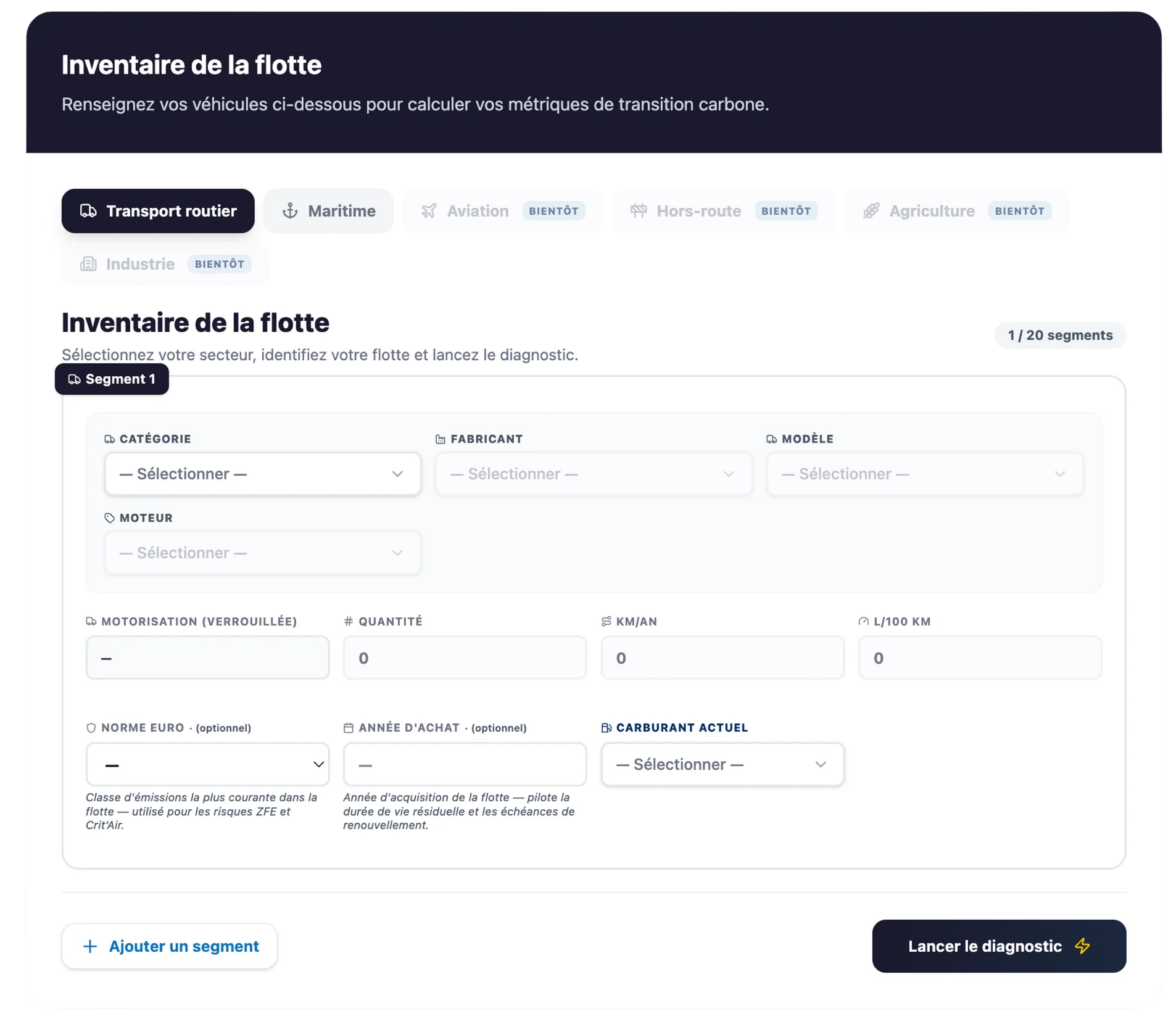Click the Bientôt badge next to Hors-route
This screenshot has height=1019, width=1176.
click(786, 211)
